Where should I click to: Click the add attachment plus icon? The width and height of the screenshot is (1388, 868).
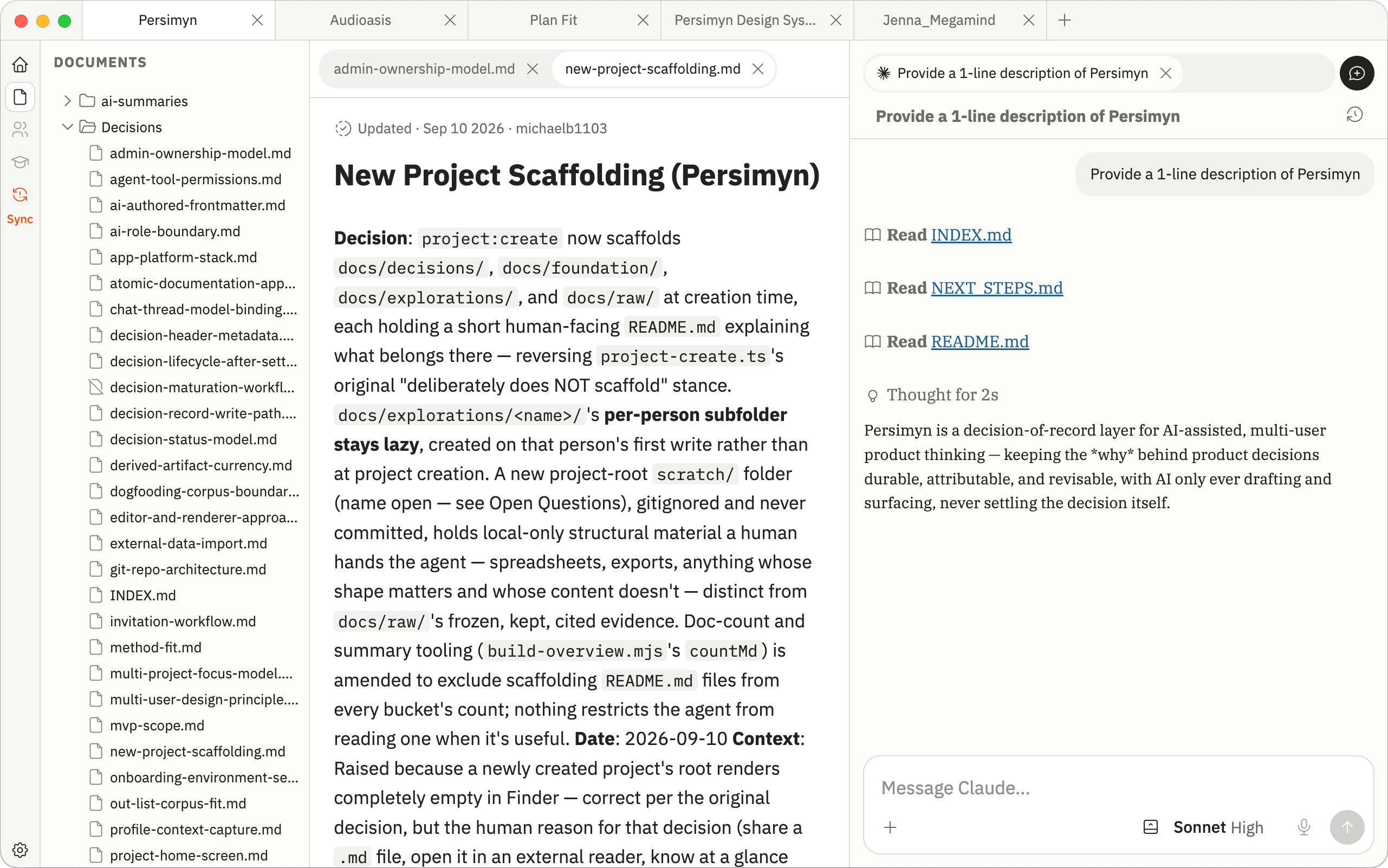890,827
